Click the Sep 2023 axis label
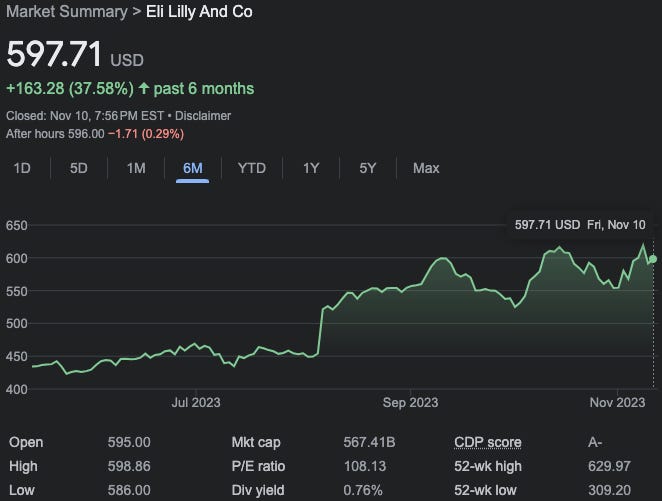The image size is (662, 501). pyautogui.click(x=410, y=402)
